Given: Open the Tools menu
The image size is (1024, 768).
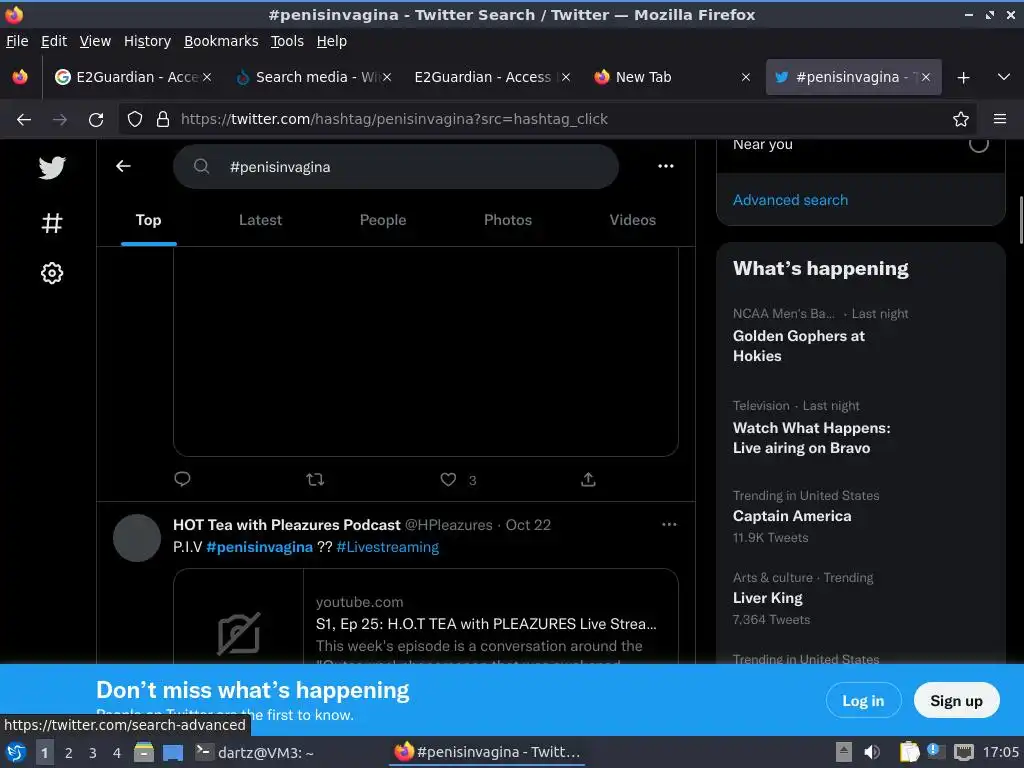Looking at the screenshot, I should tap(287, 41).
